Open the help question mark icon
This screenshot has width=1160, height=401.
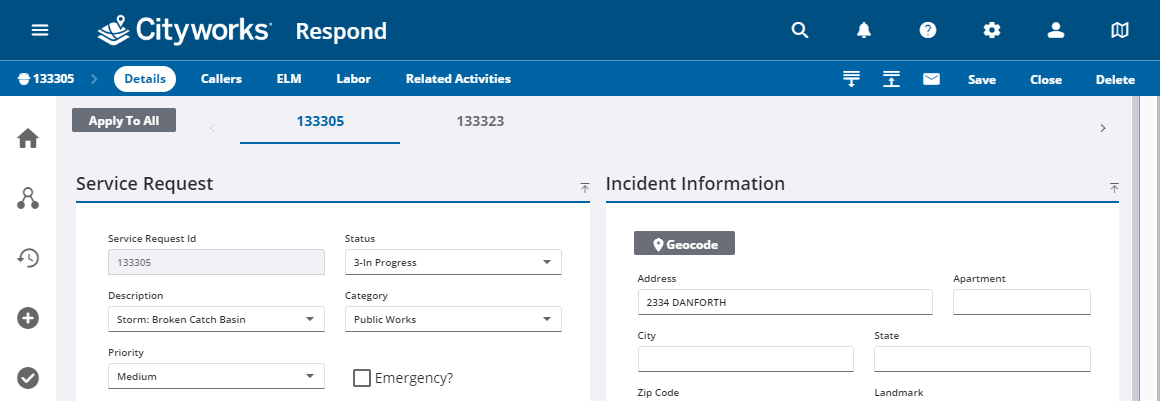point(928,30)
